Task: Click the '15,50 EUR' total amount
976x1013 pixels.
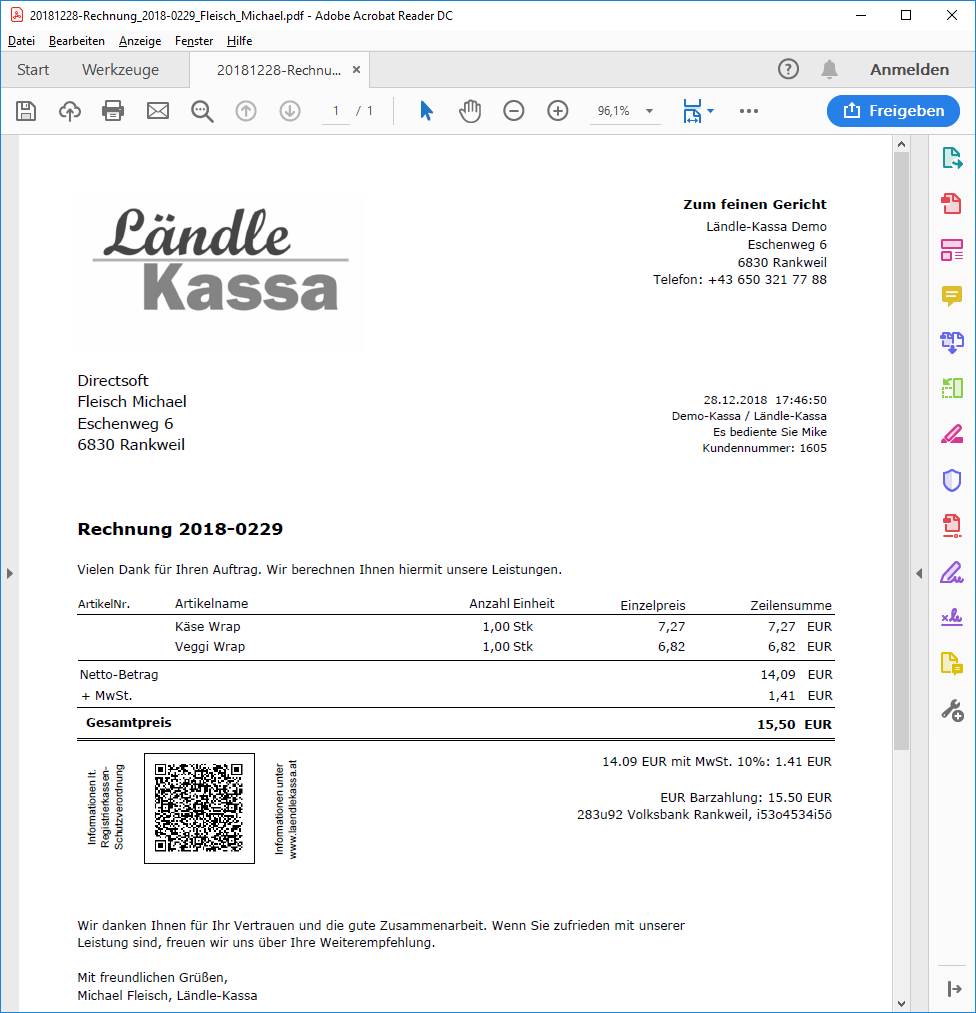Action: tap(794, 725)
